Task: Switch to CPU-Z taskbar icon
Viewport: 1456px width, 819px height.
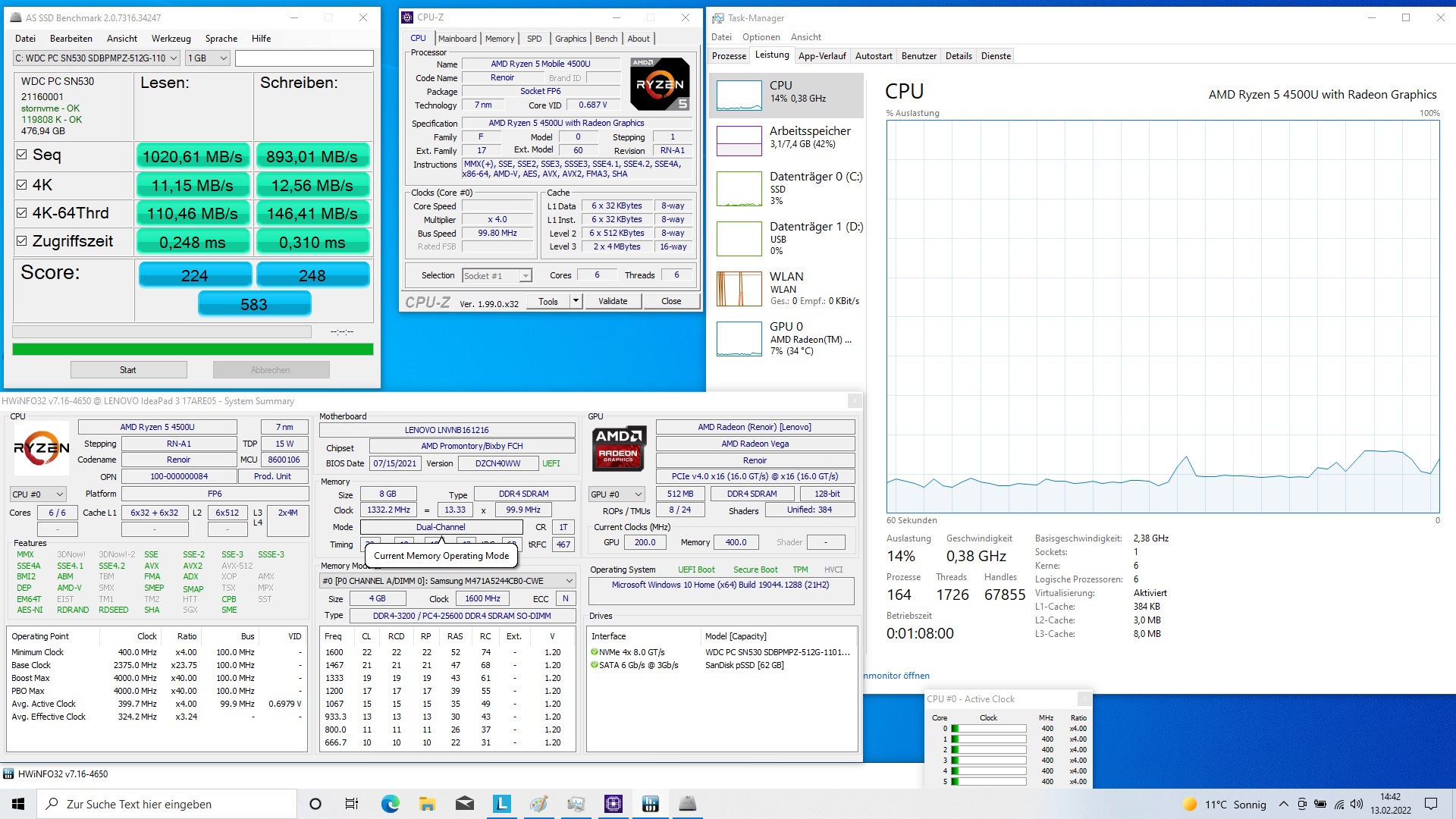Action: click(613, 804)
